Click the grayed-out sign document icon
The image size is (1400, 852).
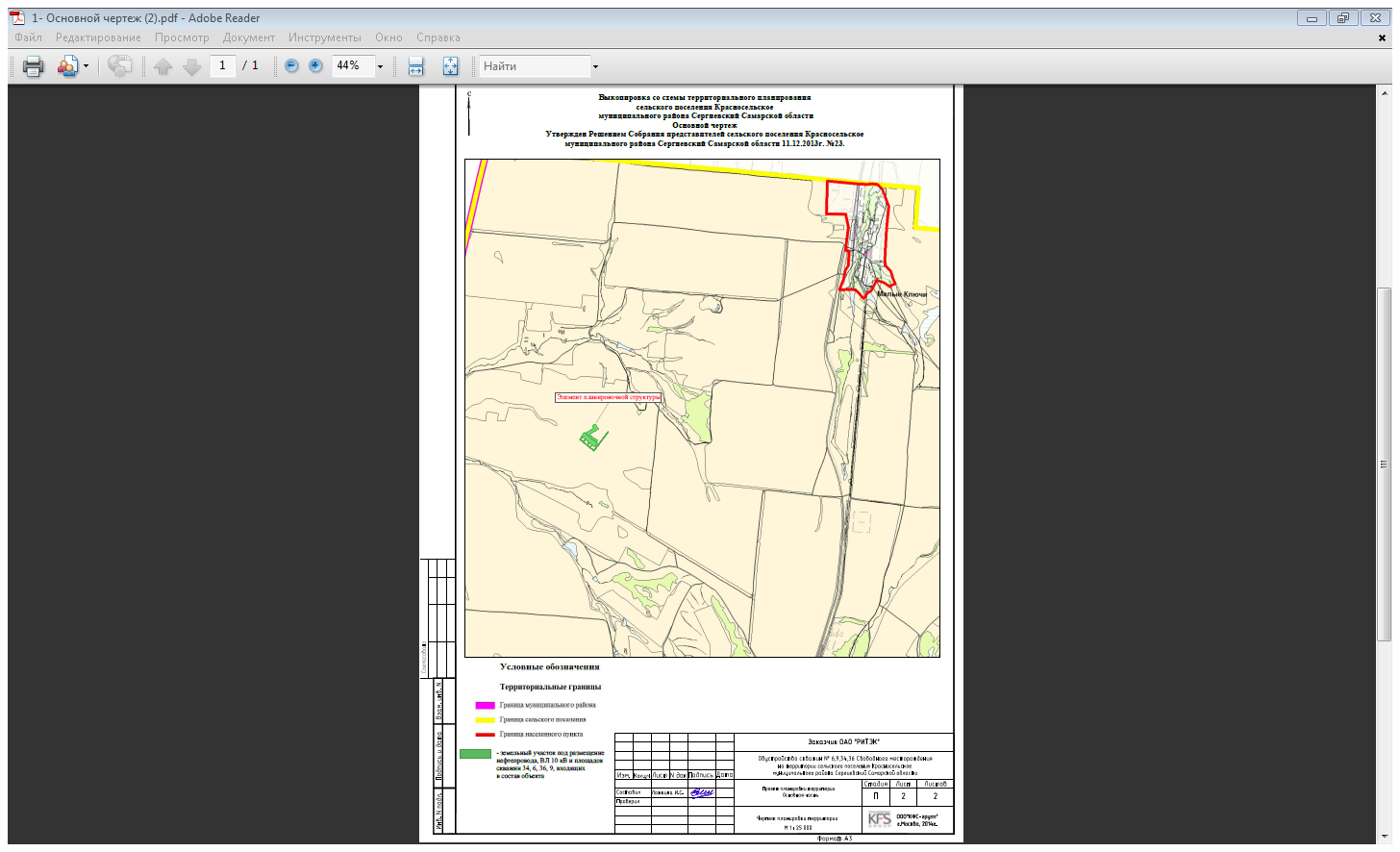pyautogui.click(x=120, y=66)
